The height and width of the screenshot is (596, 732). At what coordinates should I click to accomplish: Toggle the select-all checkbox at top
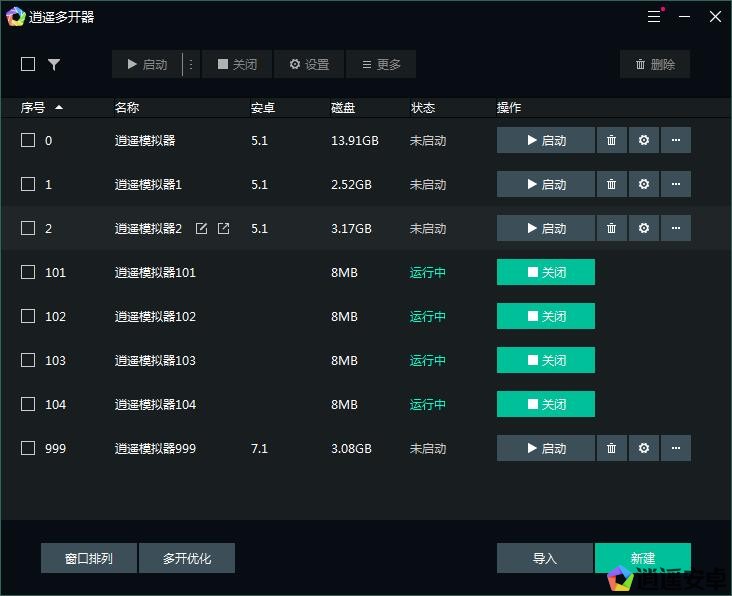[28, 64]
